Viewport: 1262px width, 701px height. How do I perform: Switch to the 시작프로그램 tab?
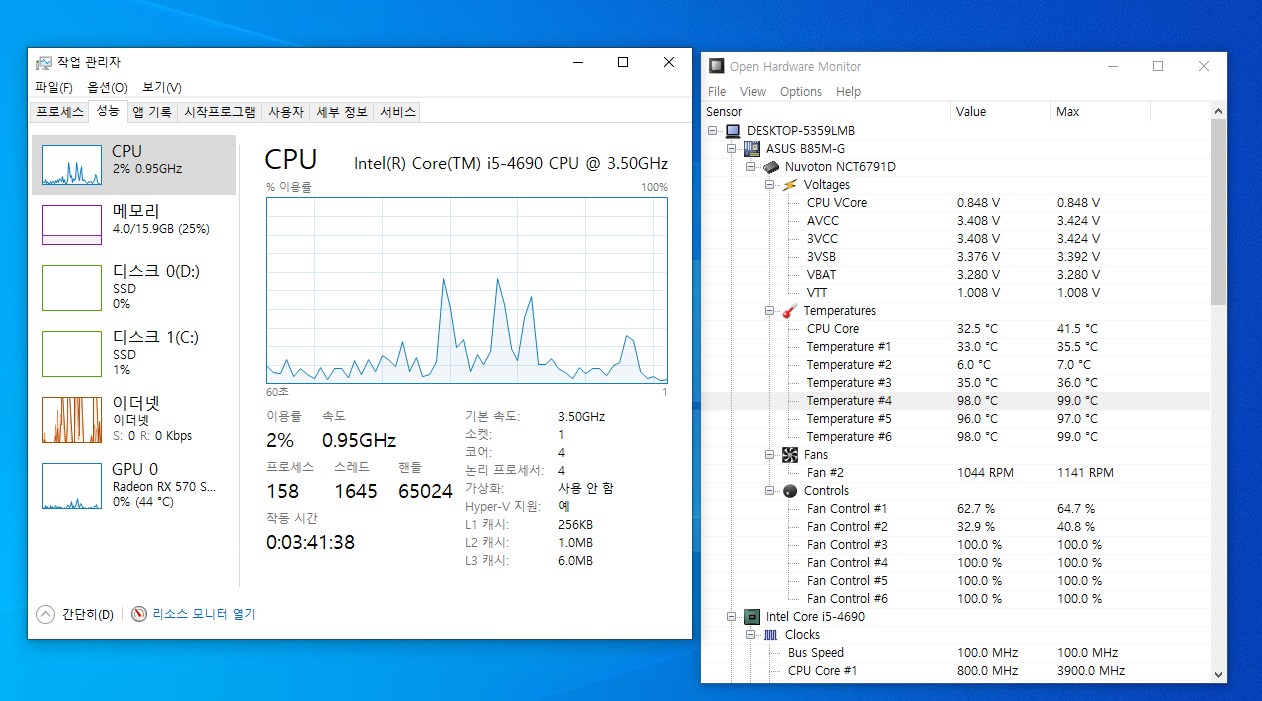(220, 112)
